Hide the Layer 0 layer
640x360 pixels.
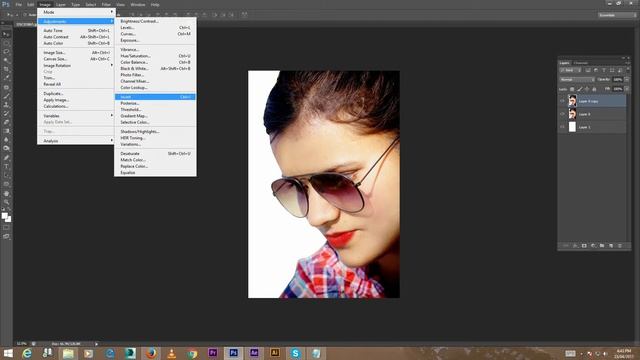tap(562, 114)
